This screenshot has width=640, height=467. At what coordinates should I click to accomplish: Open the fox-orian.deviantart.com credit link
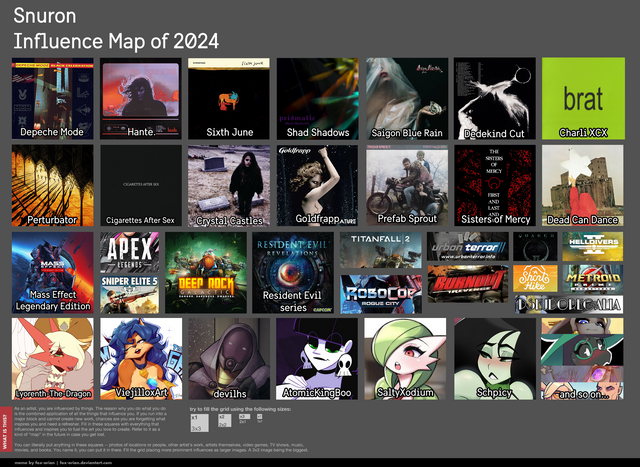point(86,463)
